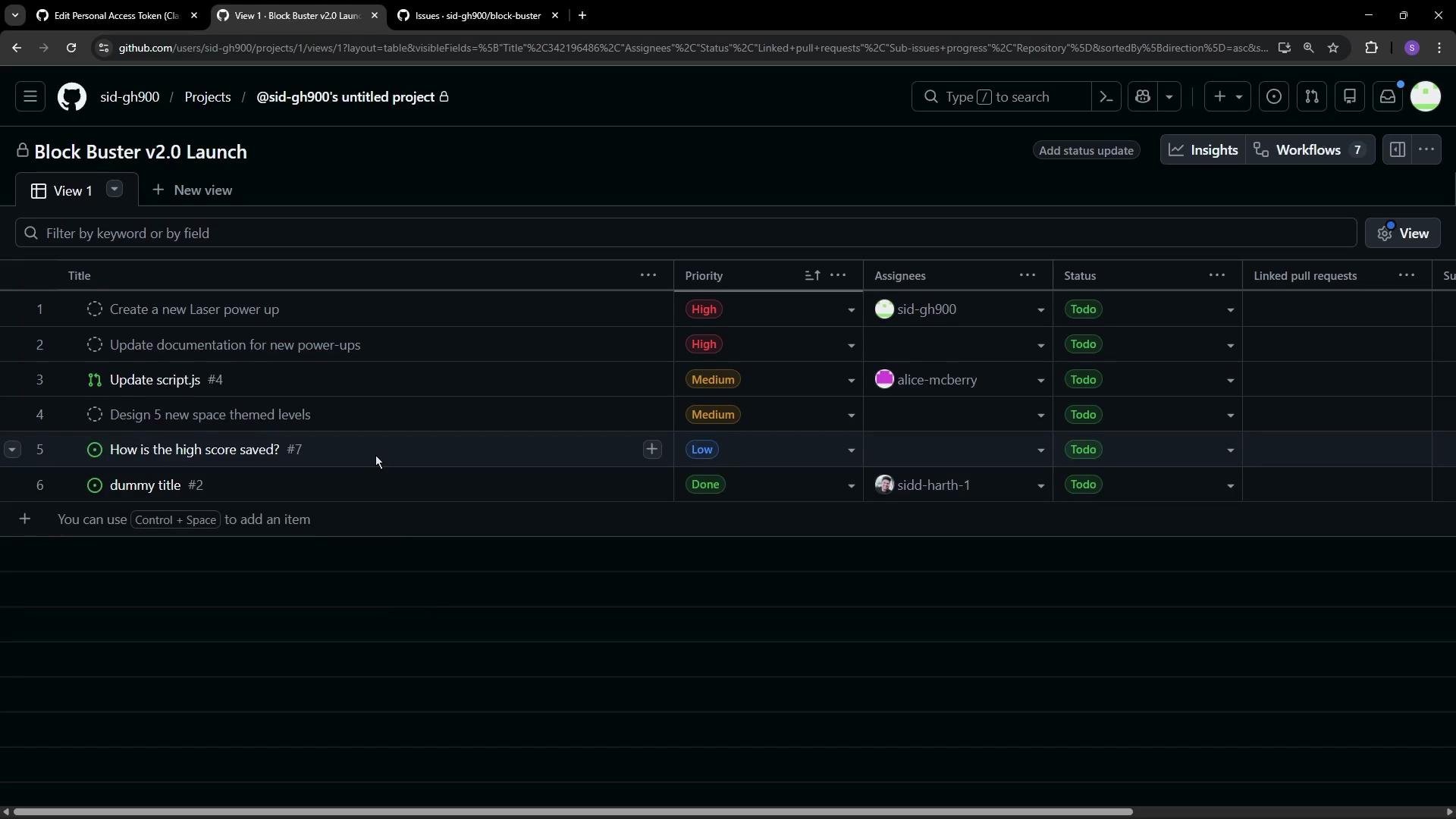
Task: Go to sid-gh900 breadcrumb
Action: click(130, 97)
